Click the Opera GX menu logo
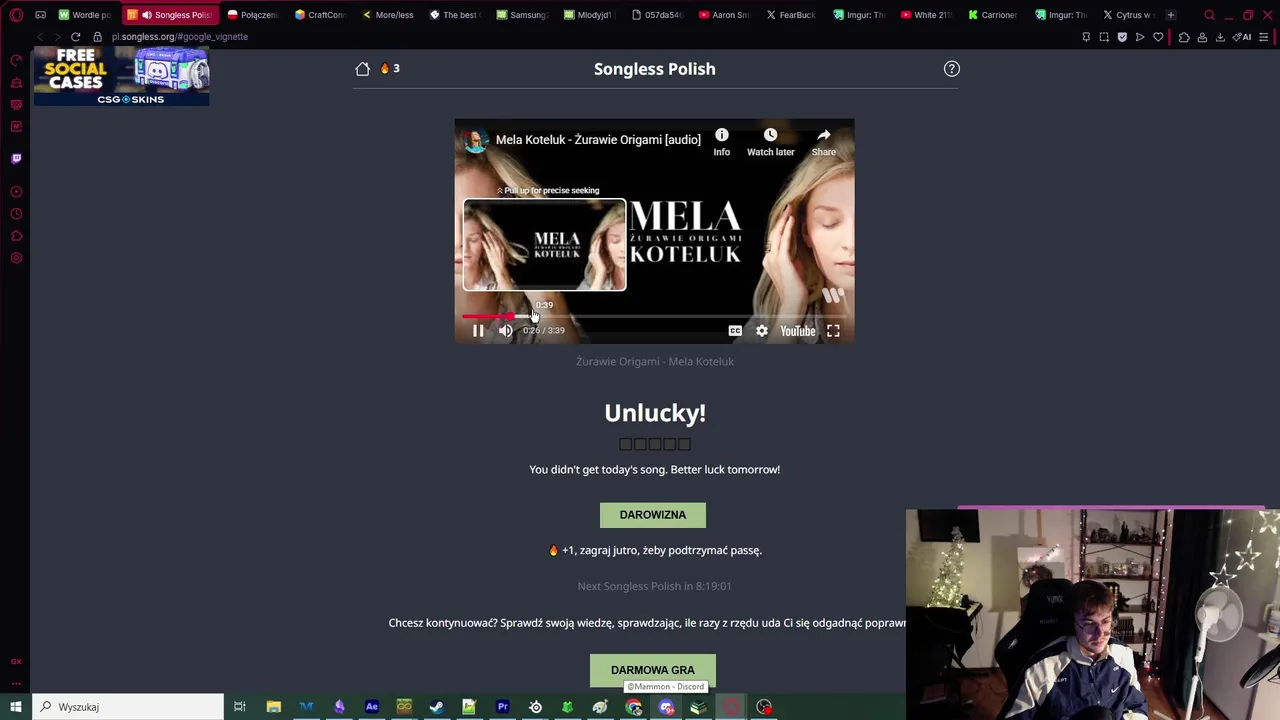Screen dimensions: 1280x720 (x=16, y=15)
